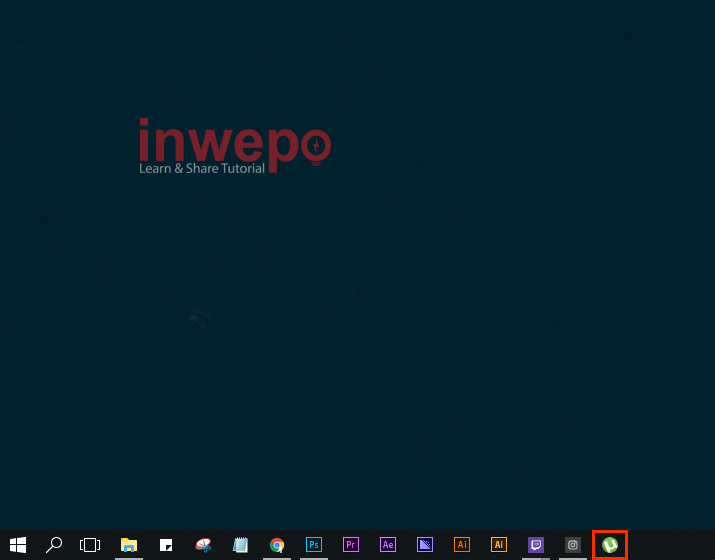Click the Illustrator icon beside Media Encoder
This screenshot has height=560, width=715.
coord(462,545)
